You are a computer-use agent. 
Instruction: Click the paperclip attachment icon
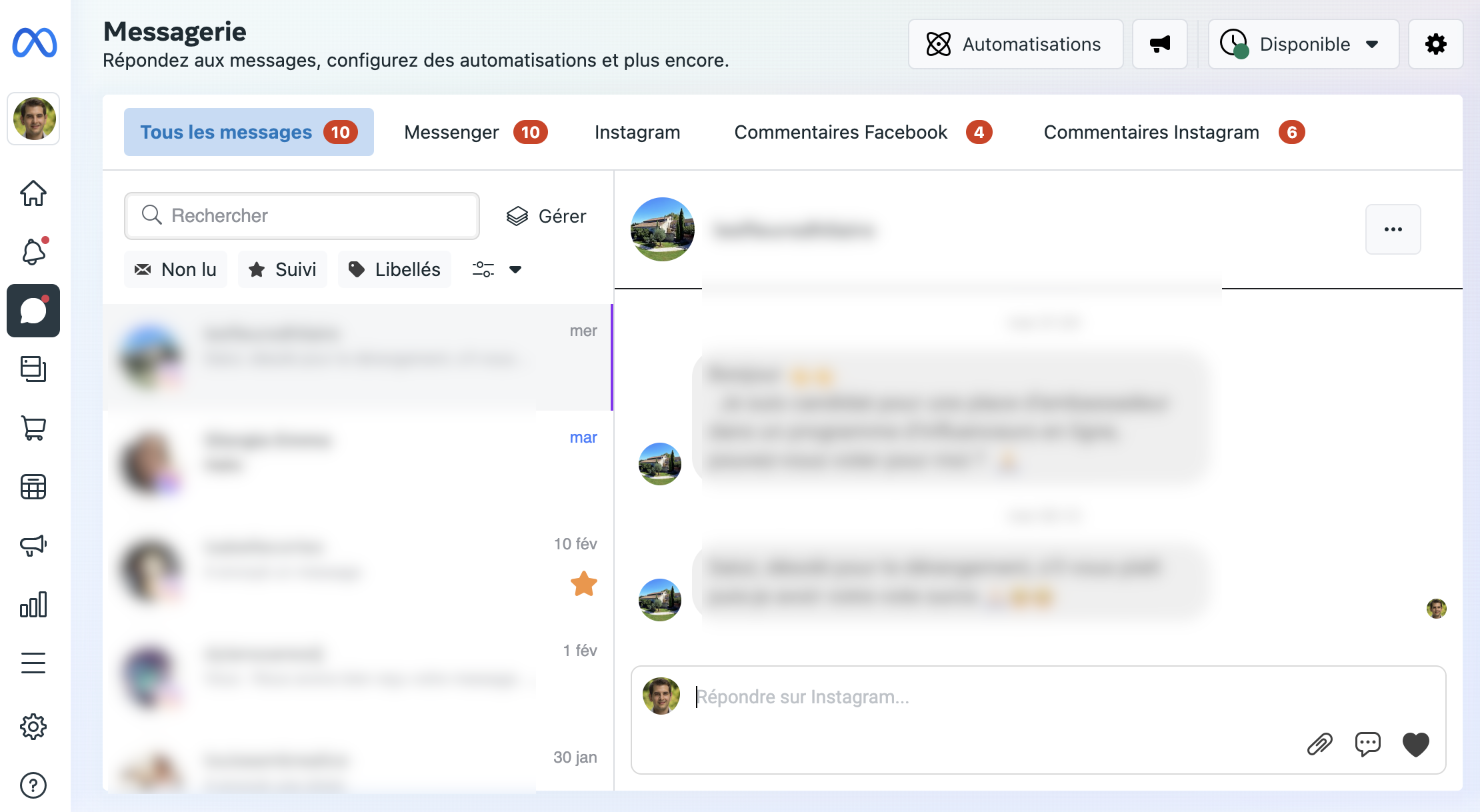(x=1319, y=744)
